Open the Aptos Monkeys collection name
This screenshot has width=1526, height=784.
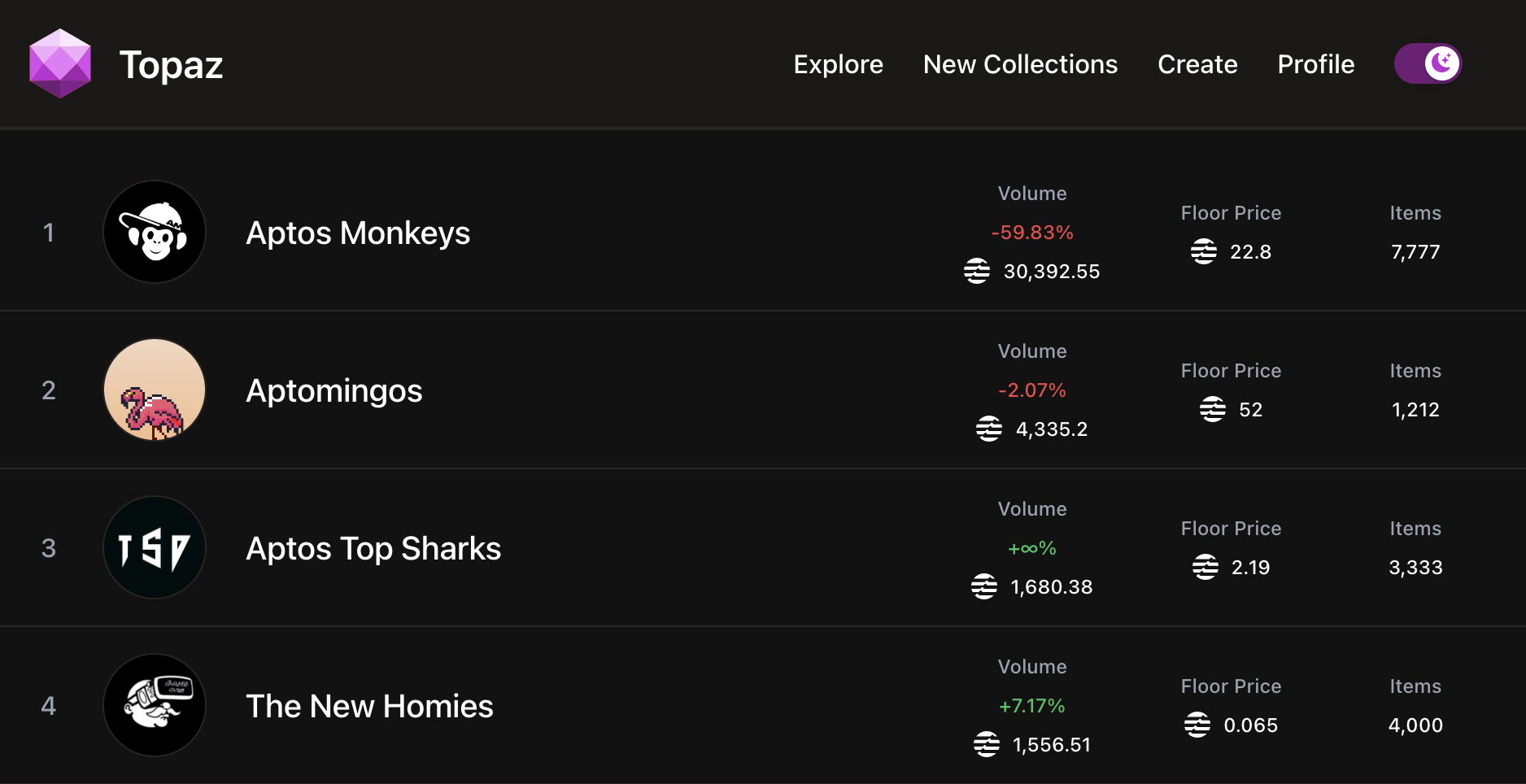[x=358, y=233]
